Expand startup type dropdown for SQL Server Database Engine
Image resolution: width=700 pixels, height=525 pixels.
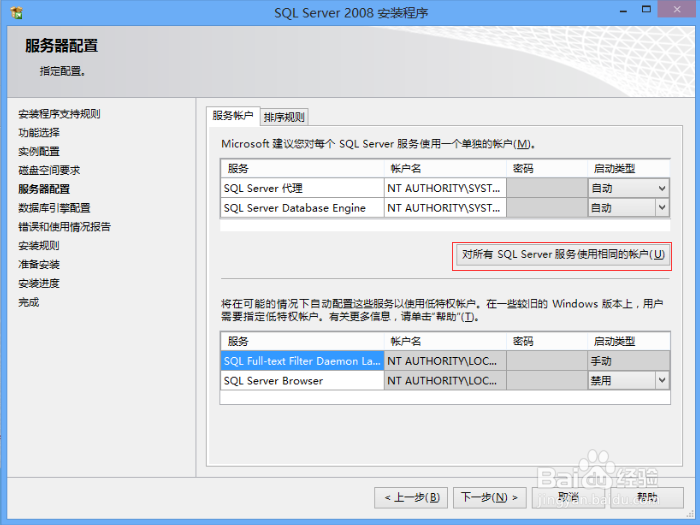click(x=662, y=208)
